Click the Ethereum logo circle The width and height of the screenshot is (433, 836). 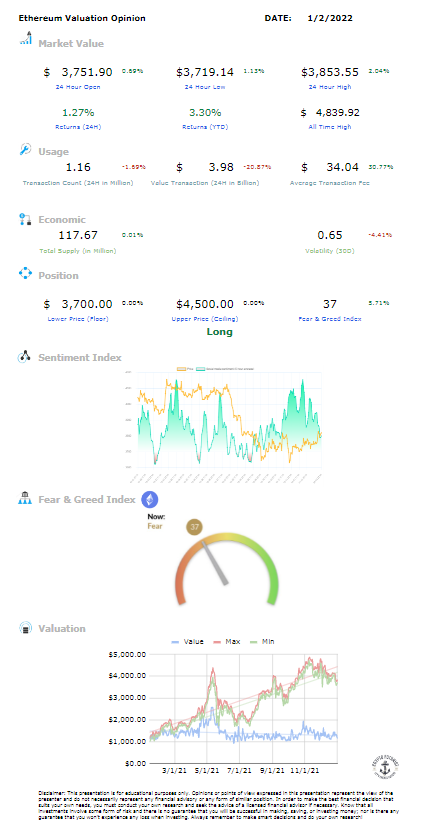(150, 500)
